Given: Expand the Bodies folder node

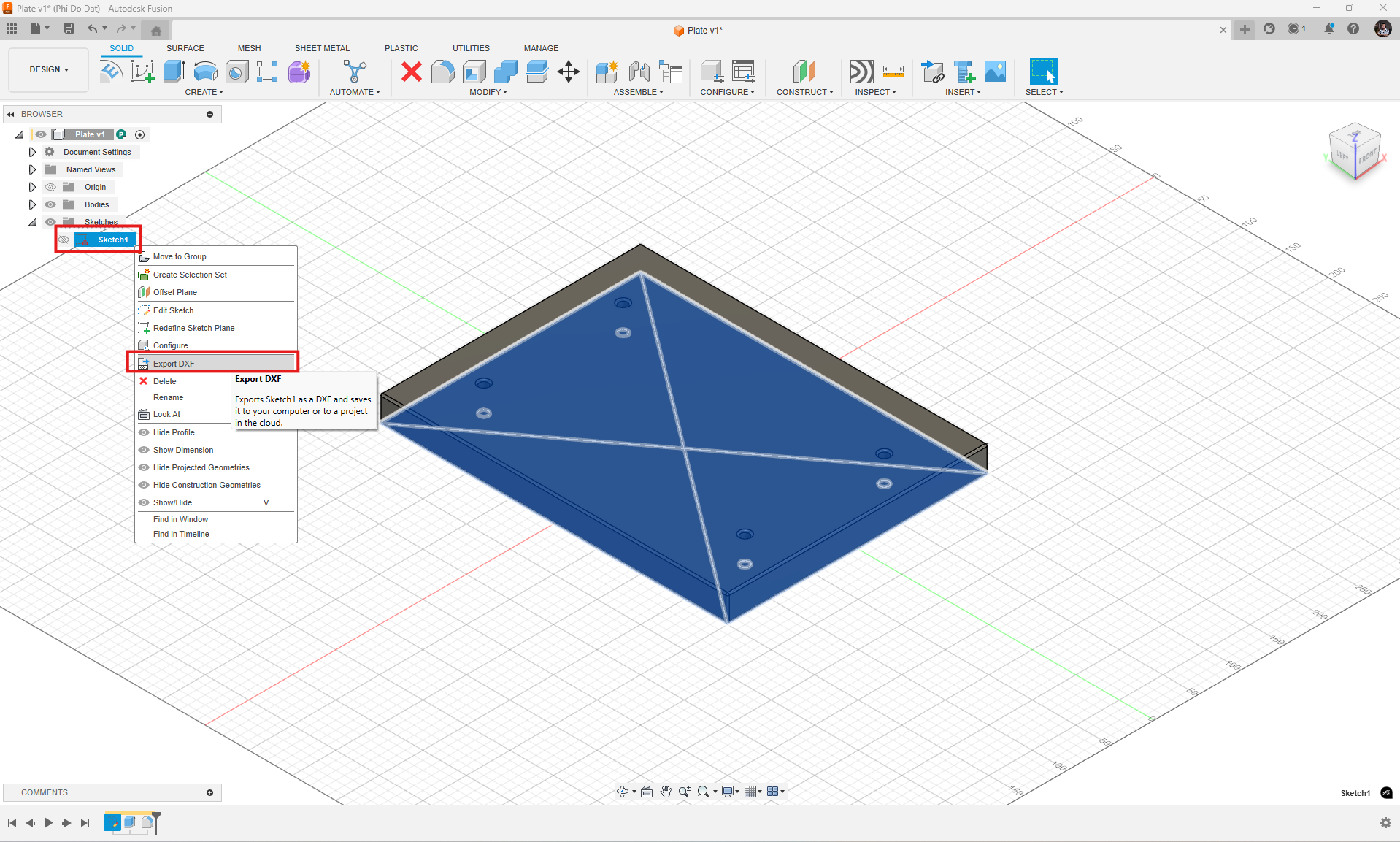Looking at the screenshot, I should (x=32, y=204).
